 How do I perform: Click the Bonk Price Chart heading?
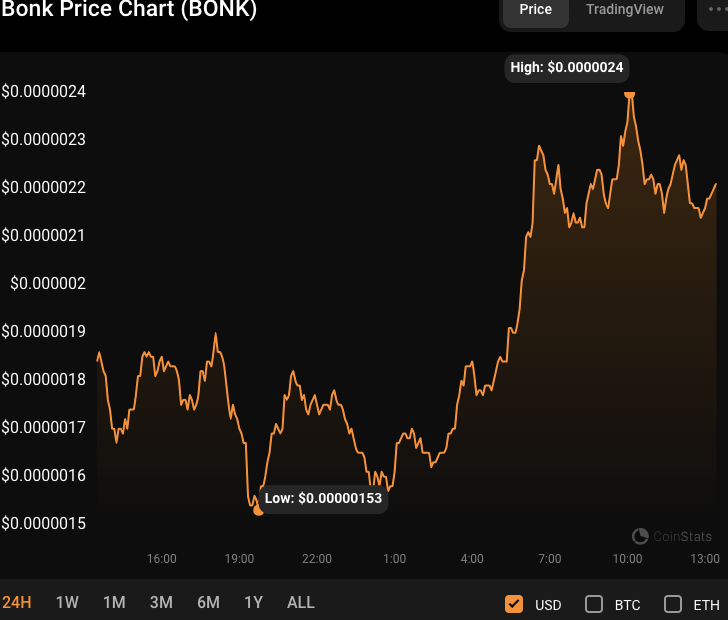129,9
